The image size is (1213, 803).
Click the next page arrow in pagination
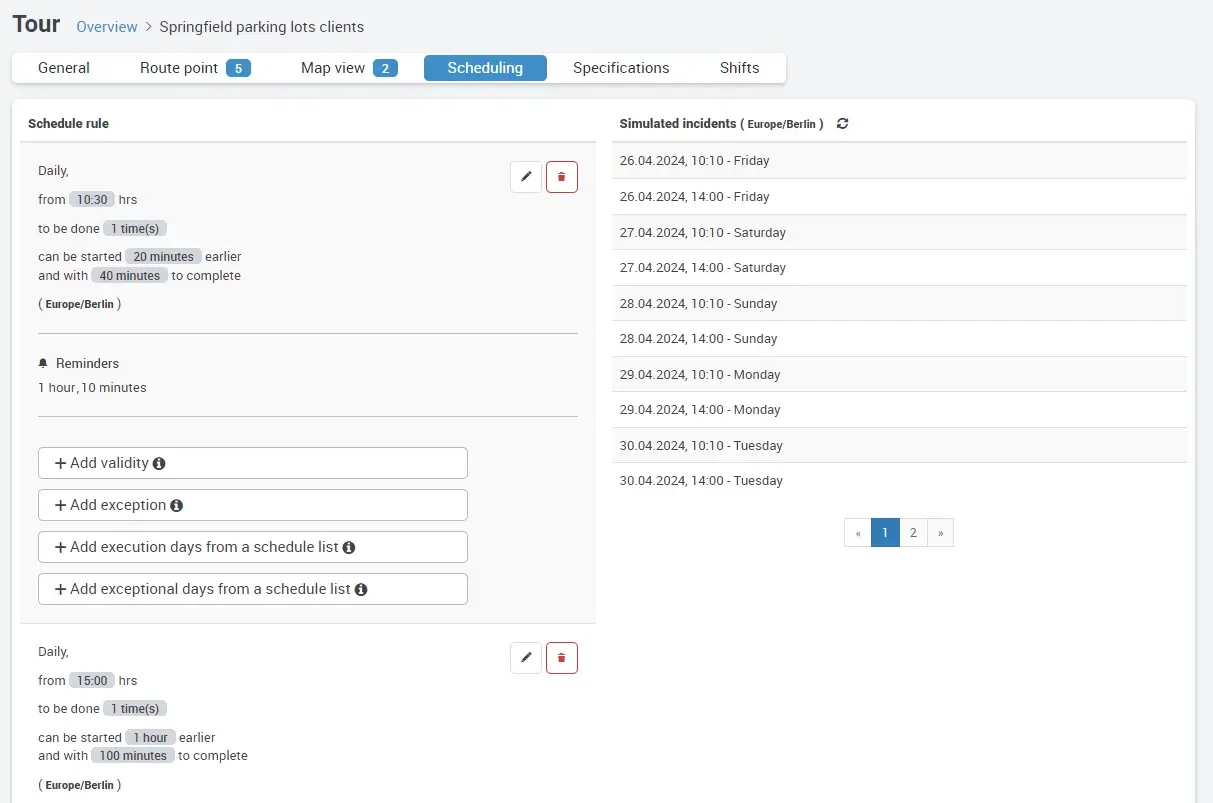[940, 533]
